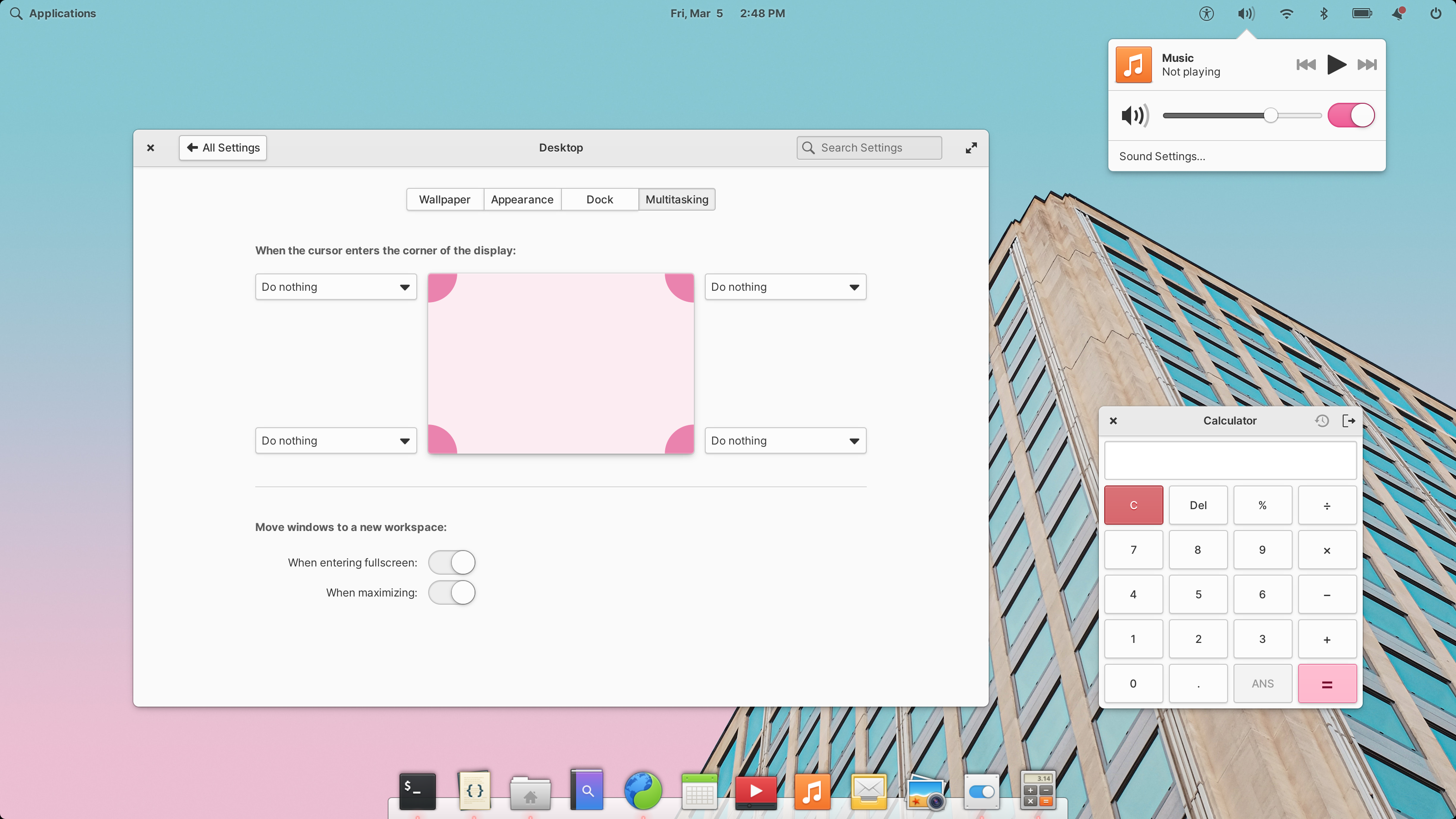Enable 'When entering fullscreen' toggle

(x=451, y=562)
